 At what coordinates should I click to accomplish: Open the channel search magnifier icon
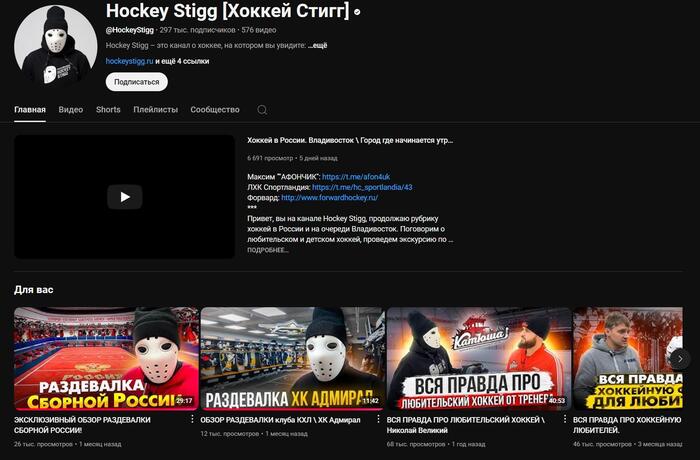tap(262, 110)
